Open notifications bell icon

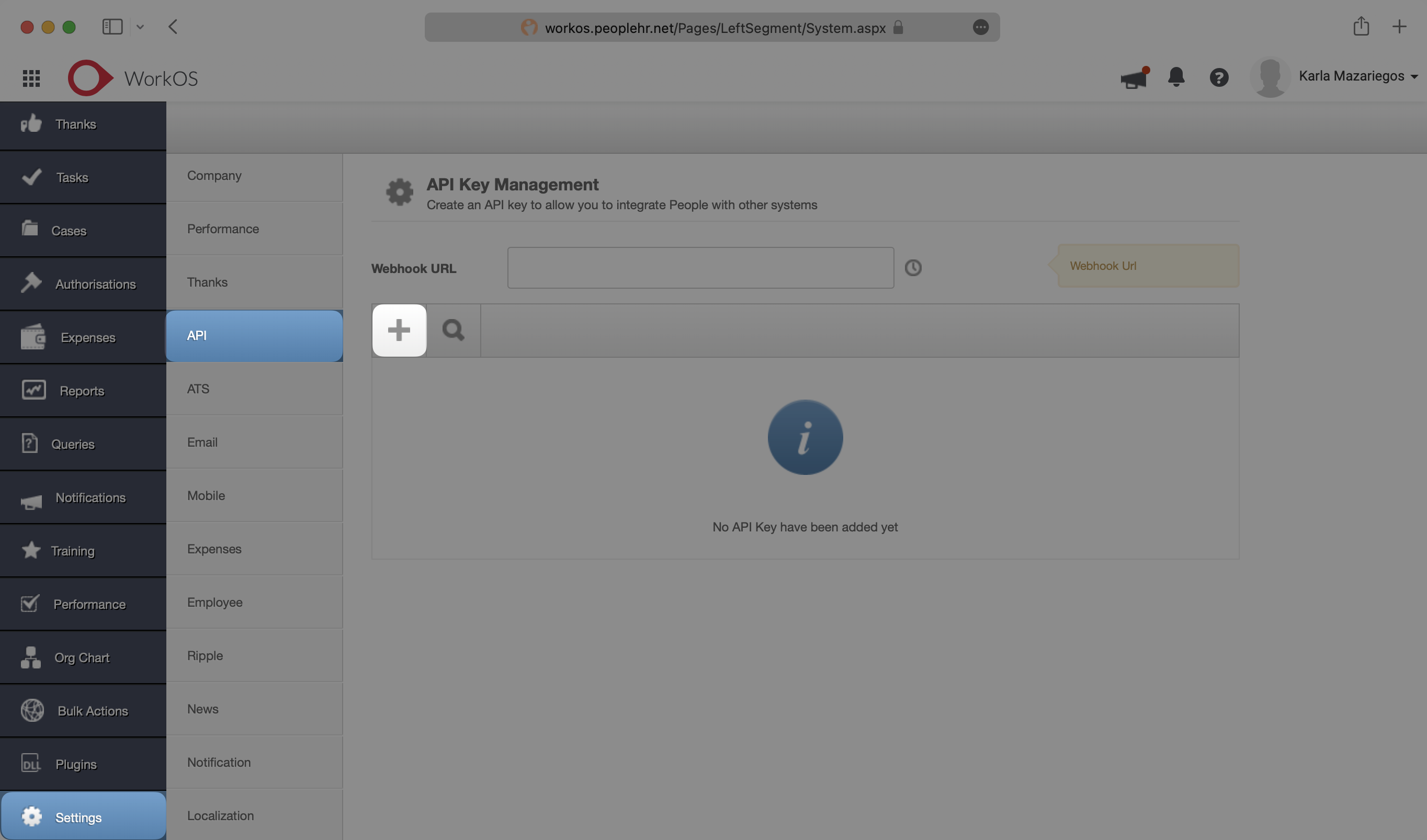(1176, 77)
